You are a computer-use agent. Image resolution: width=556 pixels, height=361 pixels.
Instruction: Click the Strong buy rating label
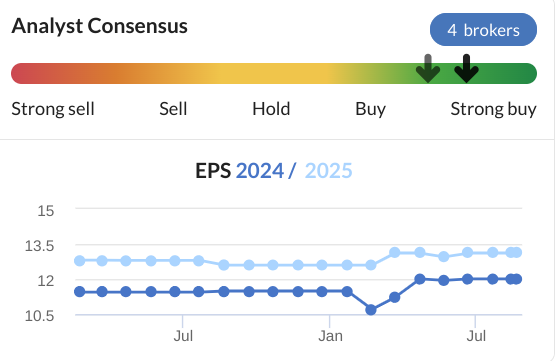[494, 109]
